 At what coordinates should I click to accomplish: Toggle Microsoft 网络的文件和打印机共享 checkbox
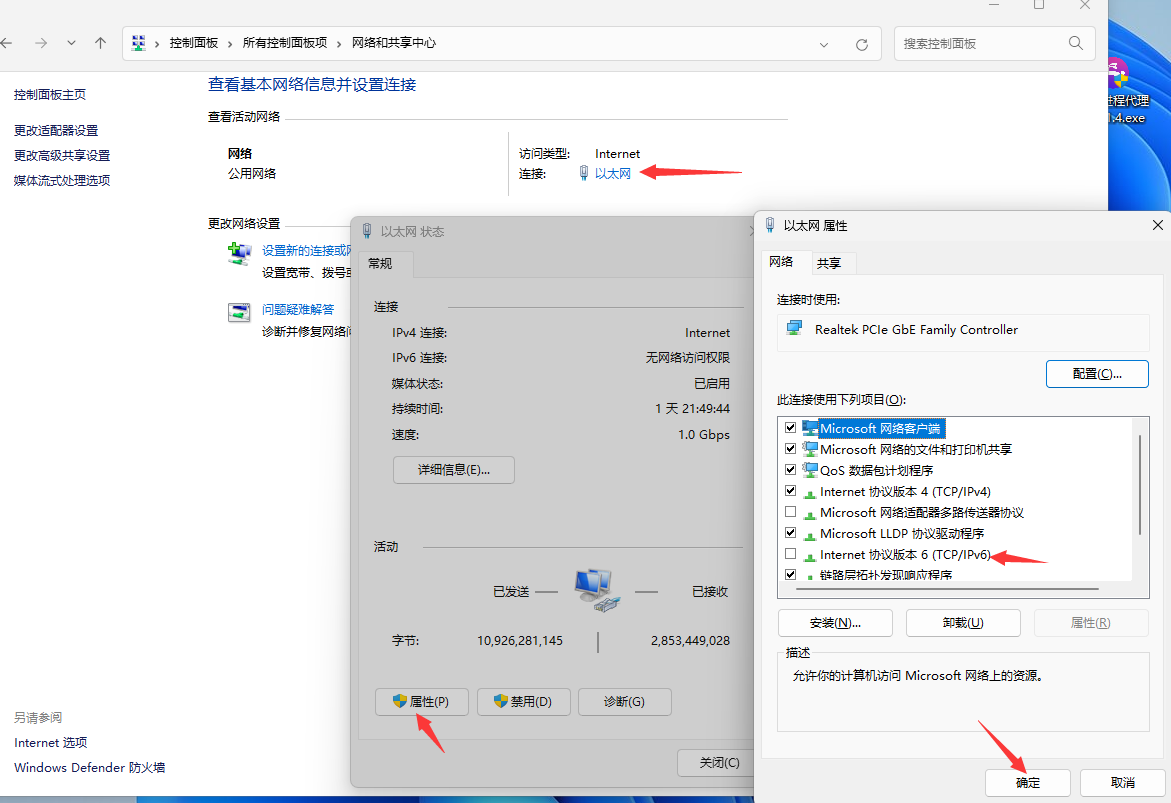[x=790, y=449]
